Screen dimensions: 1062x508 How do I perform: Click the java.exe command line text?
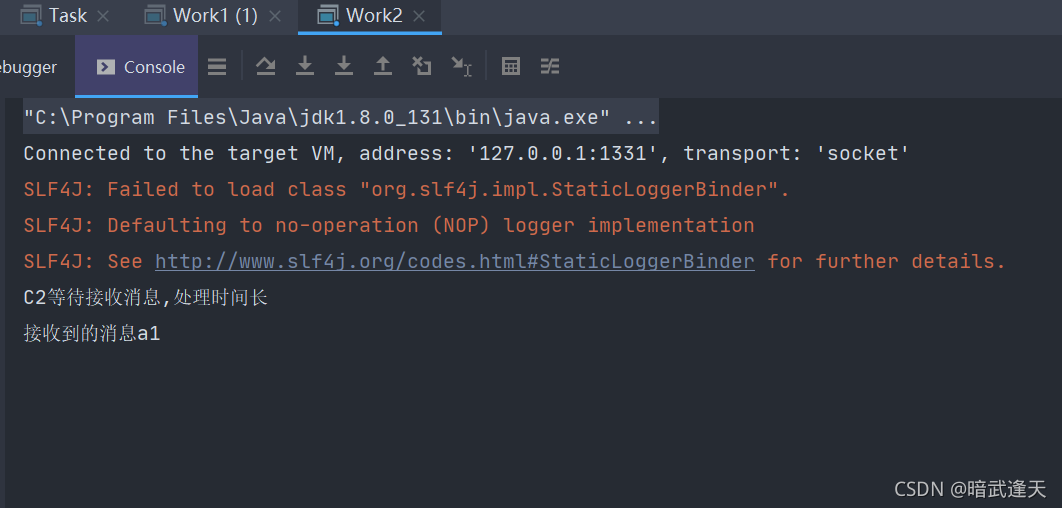[341, 118]
